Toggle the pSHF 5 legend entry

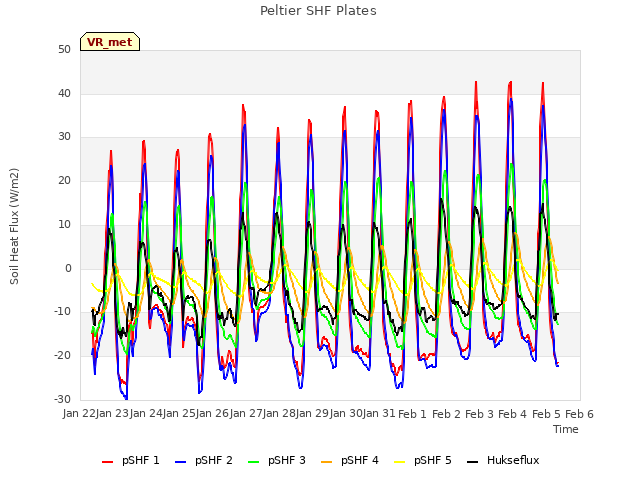point(423,460)
